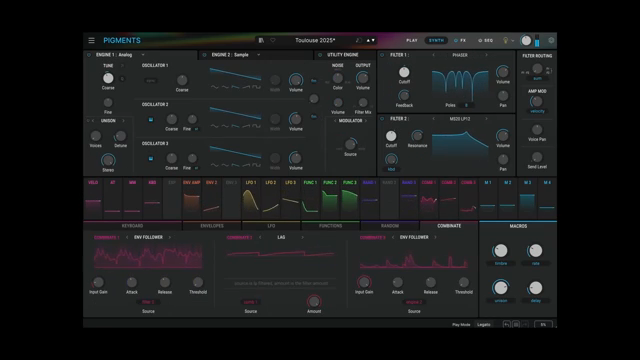The width and height of the screenshot is (640, 360).
Task: Open the FUNCTIONS modulation tab
Action: (331, 226)
